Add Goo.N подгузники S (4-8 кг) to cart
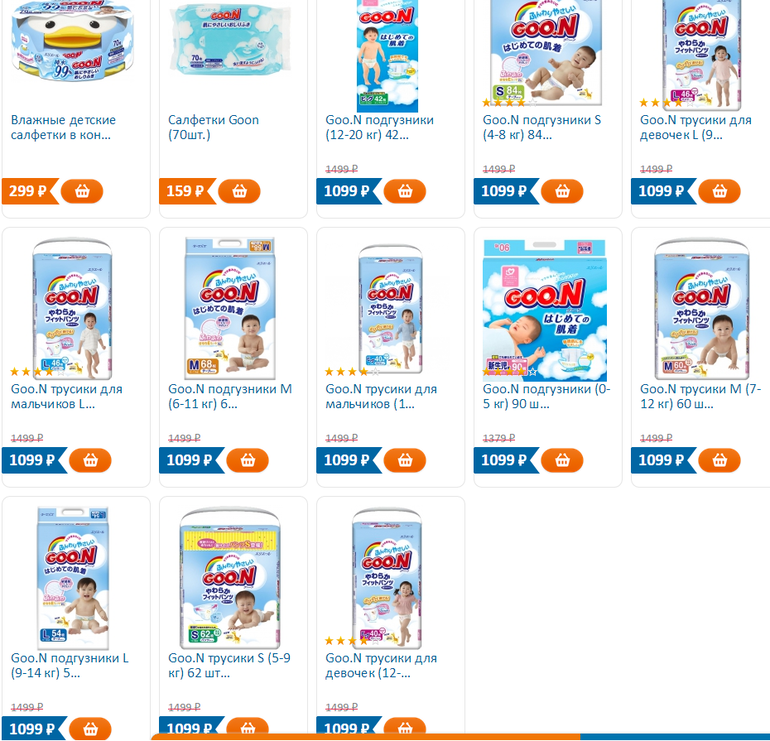Screen dimensions: 770x741 (562, 191)
